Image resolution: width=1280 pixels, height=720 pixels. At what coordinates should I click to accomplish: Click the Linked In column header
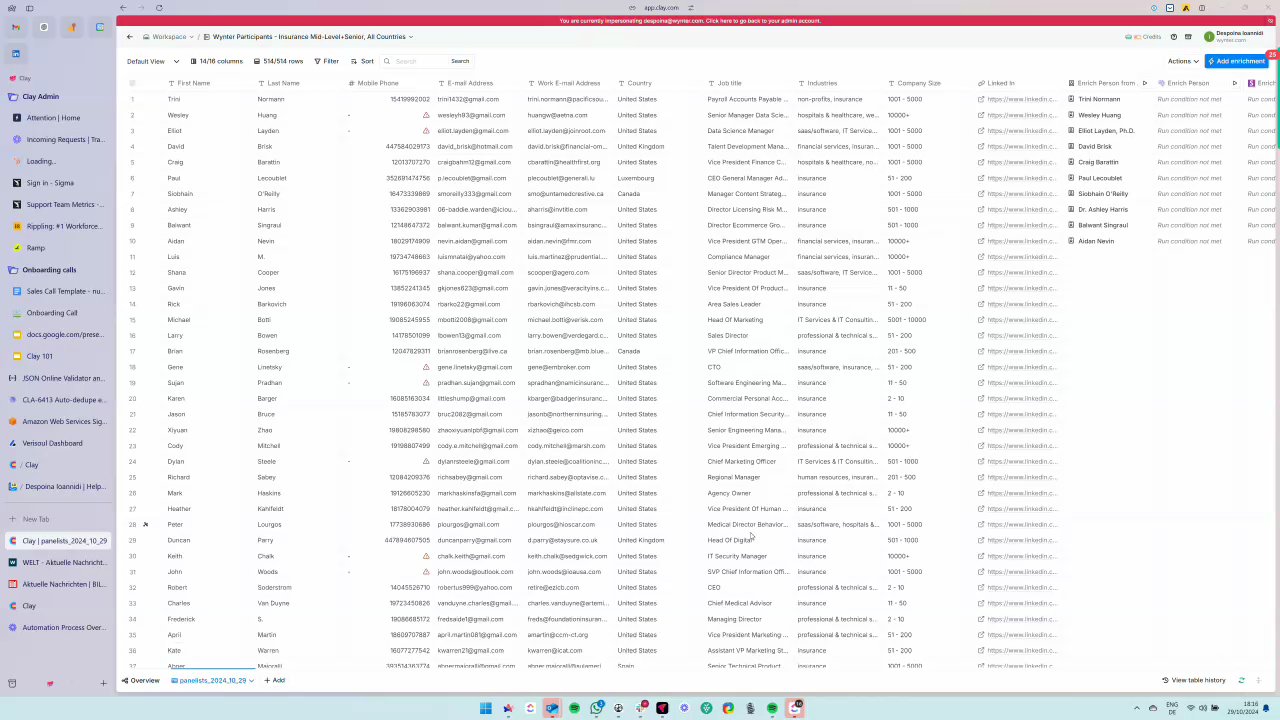coord(1001,83)
